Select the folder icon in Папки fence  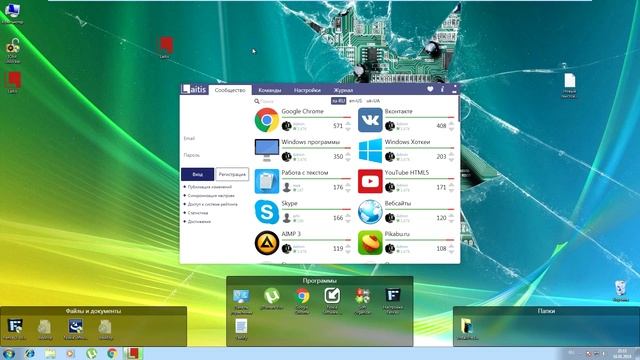click(467, 329)
